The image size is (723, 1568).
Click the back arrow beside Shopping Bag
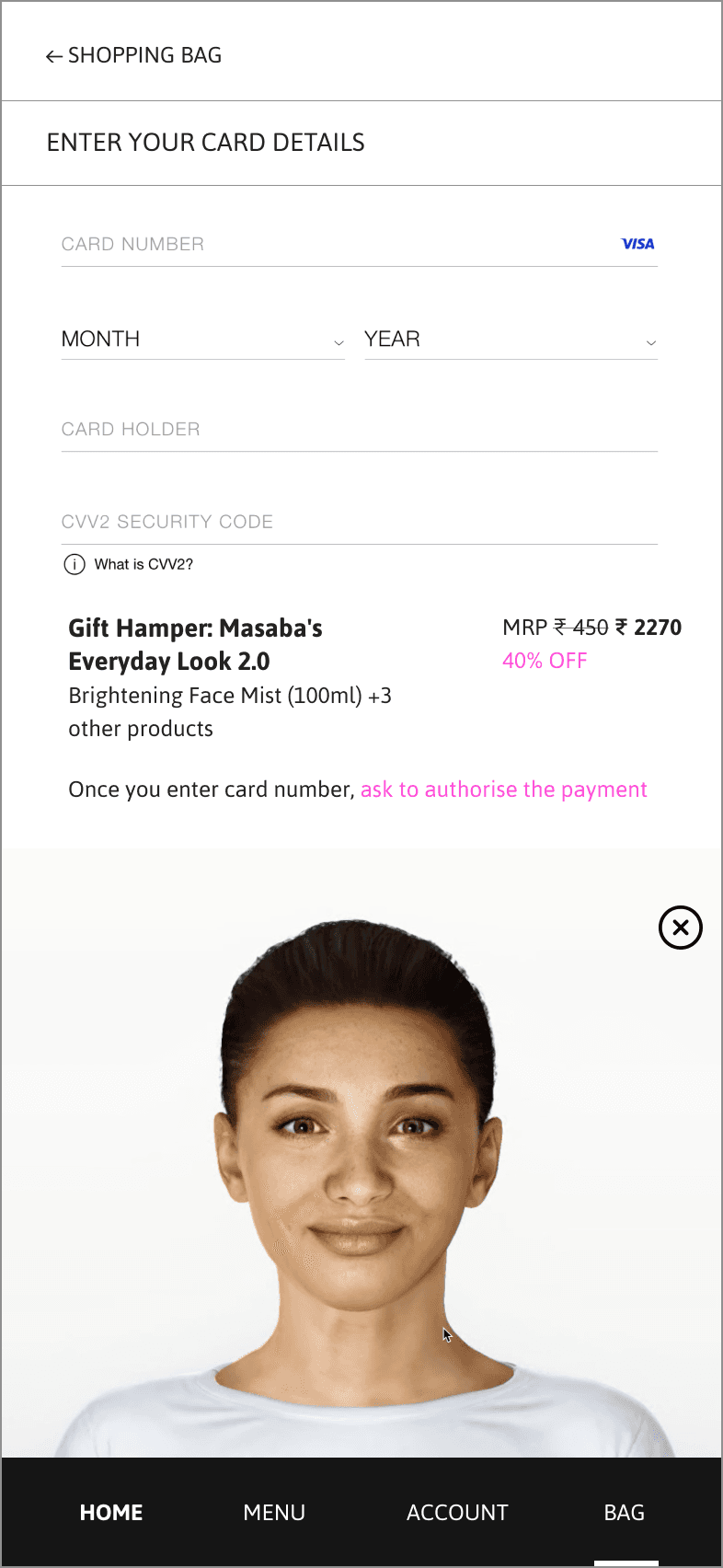coord(54,56)
